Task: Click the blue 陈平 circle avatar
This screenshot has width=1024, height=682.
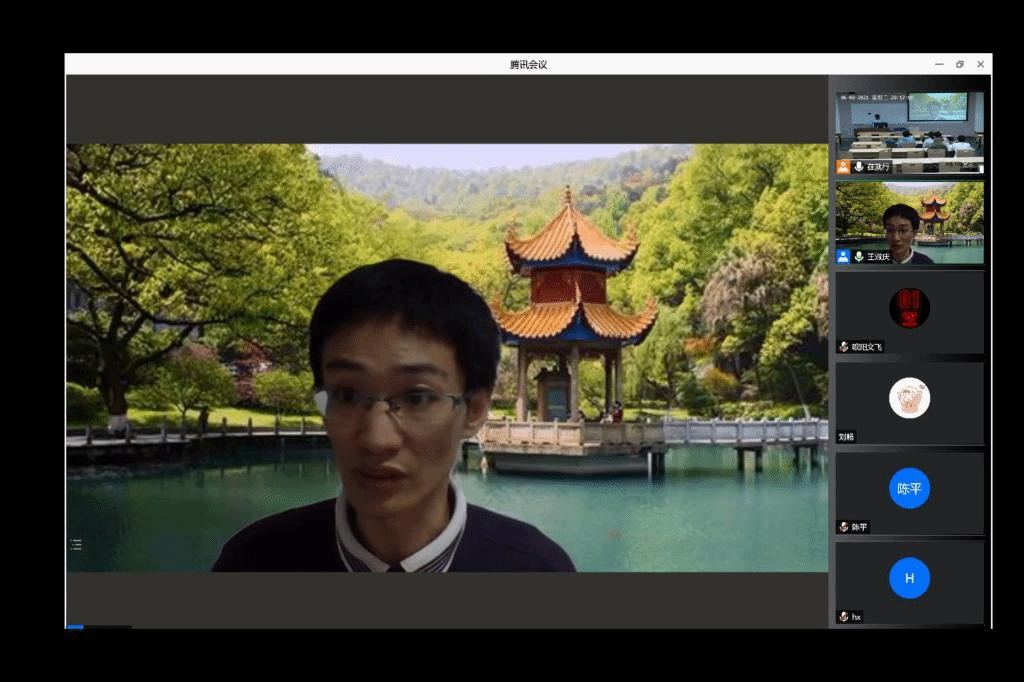Action: click(x=909, y=488)
